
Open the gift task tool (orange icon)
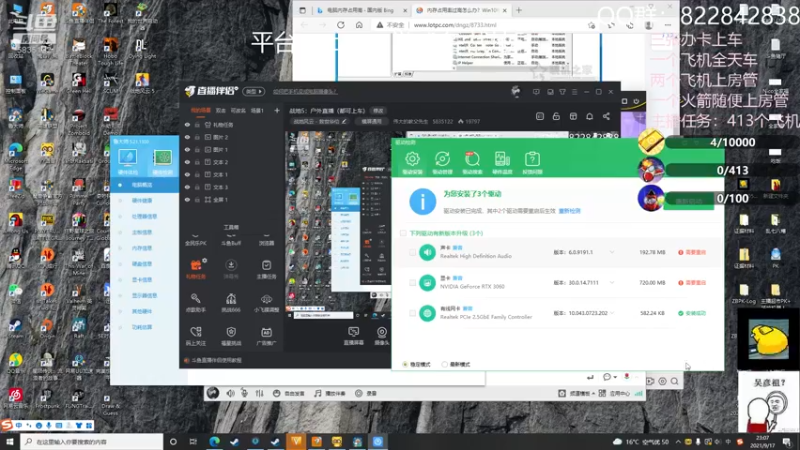coord(196,265)
